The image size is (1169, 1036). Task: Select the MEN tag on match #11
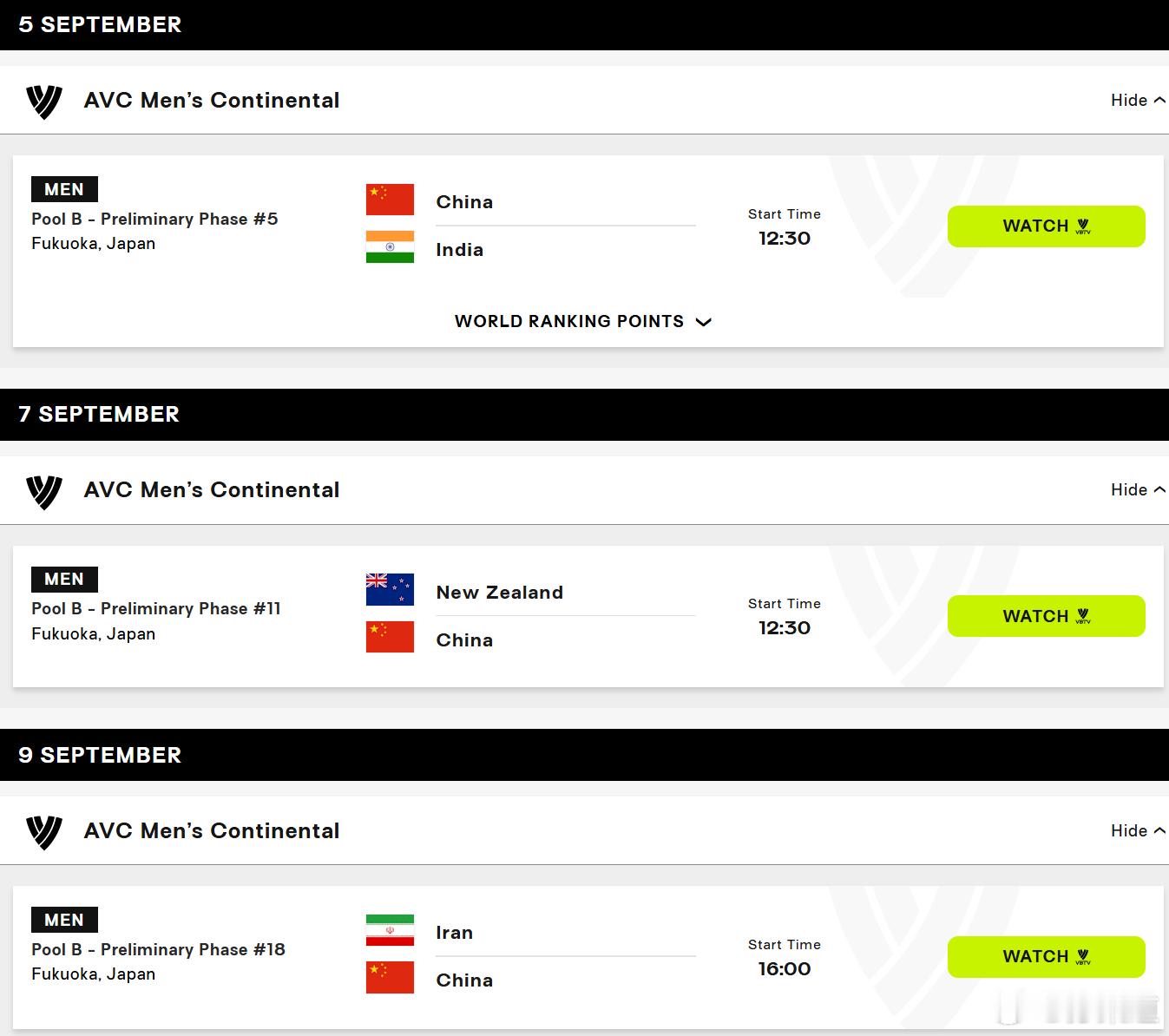click(64, 579)
